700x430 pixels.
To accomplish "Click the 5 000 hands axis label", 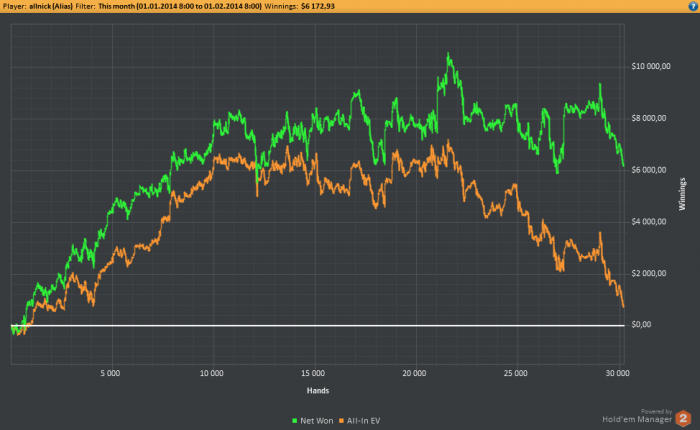I will [x=110, y=373].
